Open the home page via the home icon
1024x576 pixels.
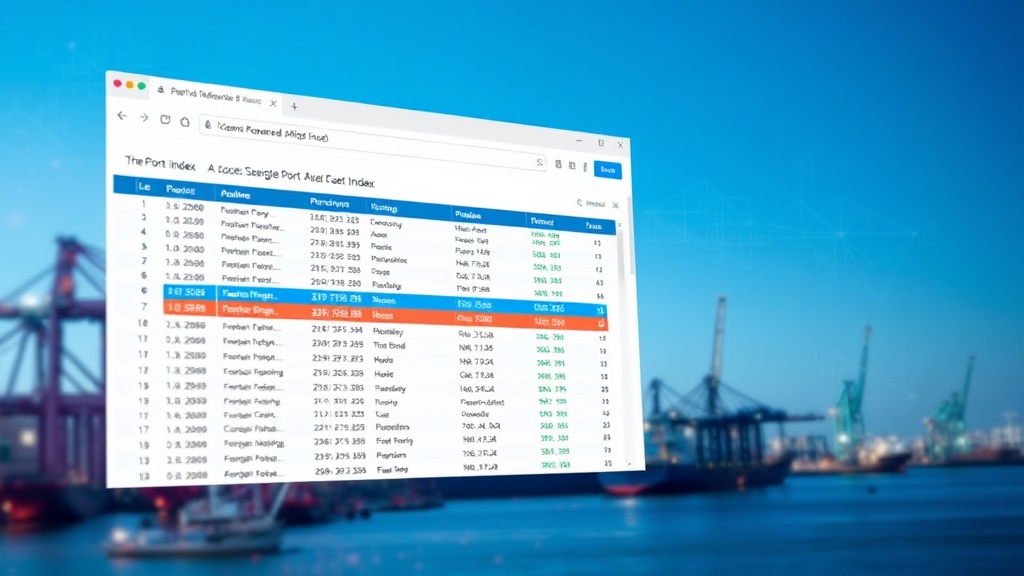tap(185, 121)
